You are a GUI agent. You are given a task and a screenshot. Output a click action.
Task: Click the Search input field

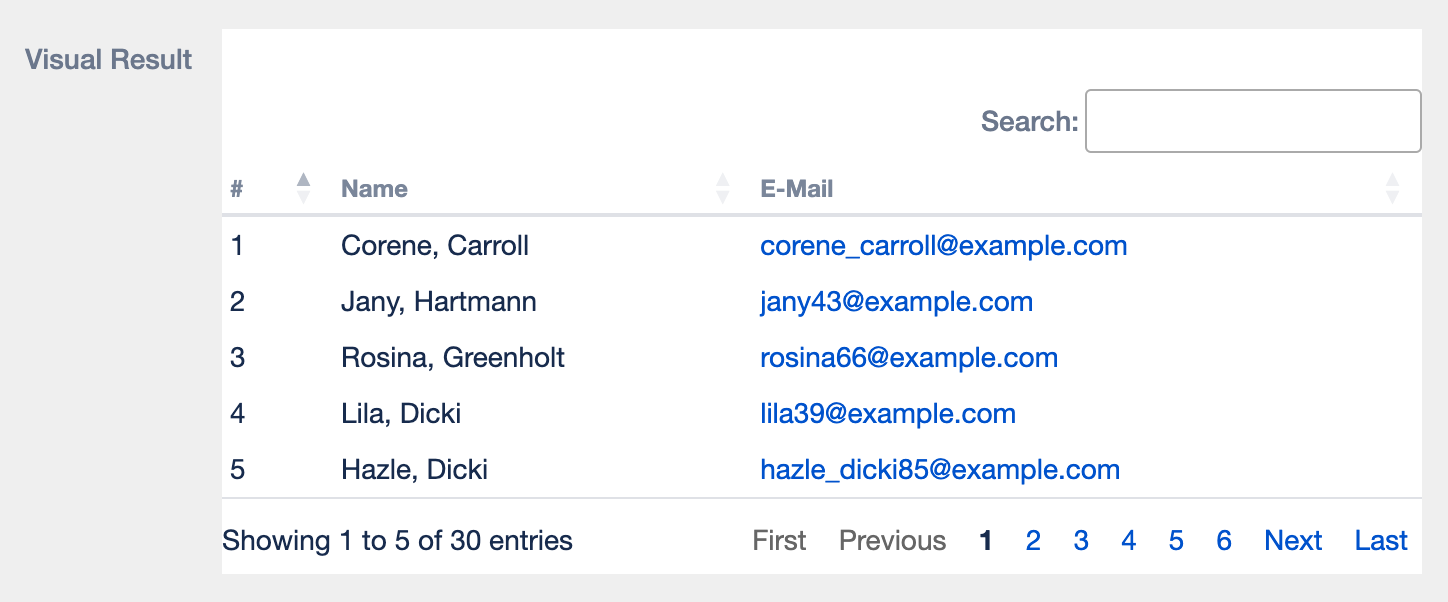(1253, 121)
